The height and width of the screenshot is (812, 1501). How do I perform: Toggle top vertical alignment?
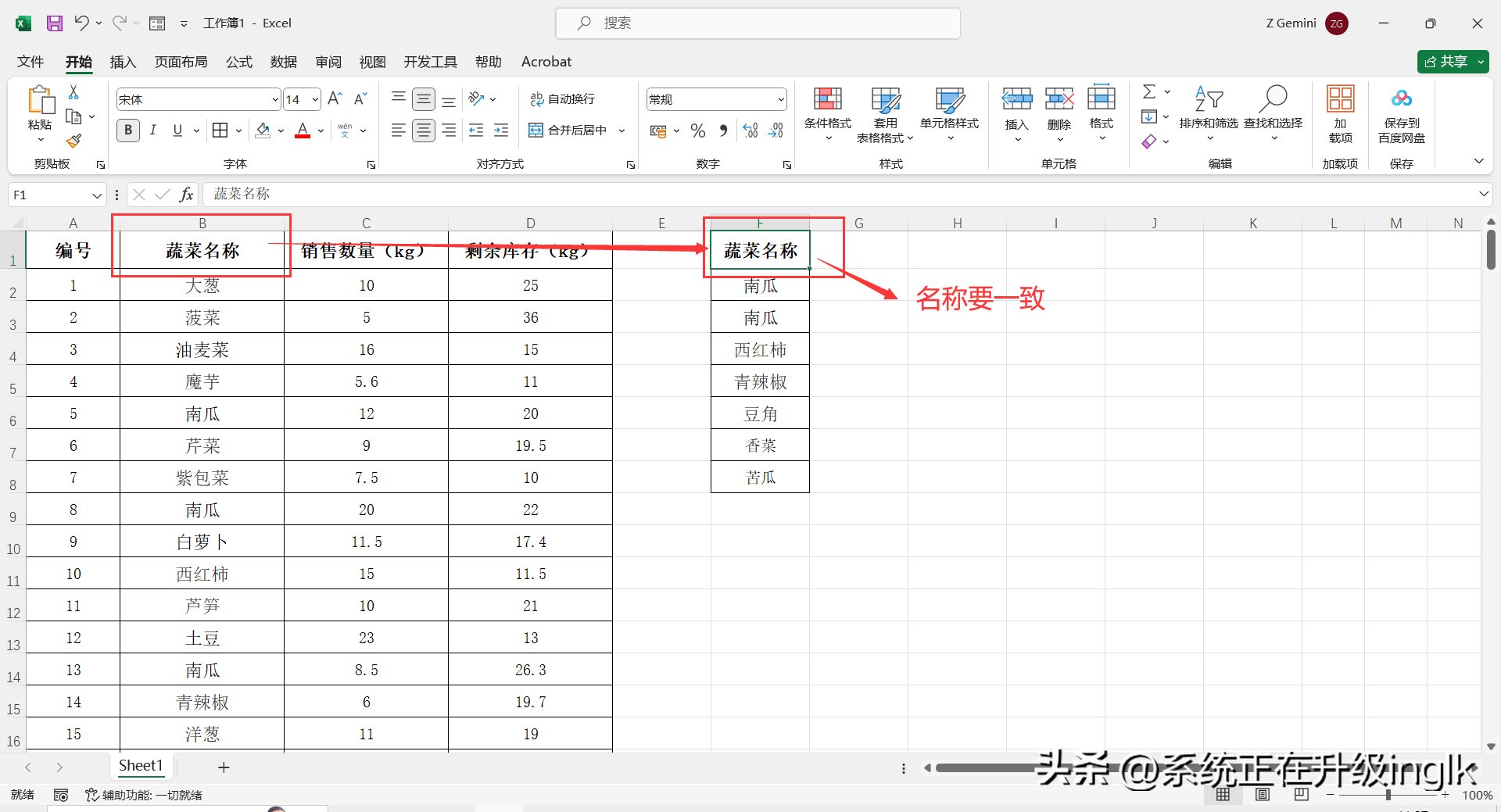[399, 98]
